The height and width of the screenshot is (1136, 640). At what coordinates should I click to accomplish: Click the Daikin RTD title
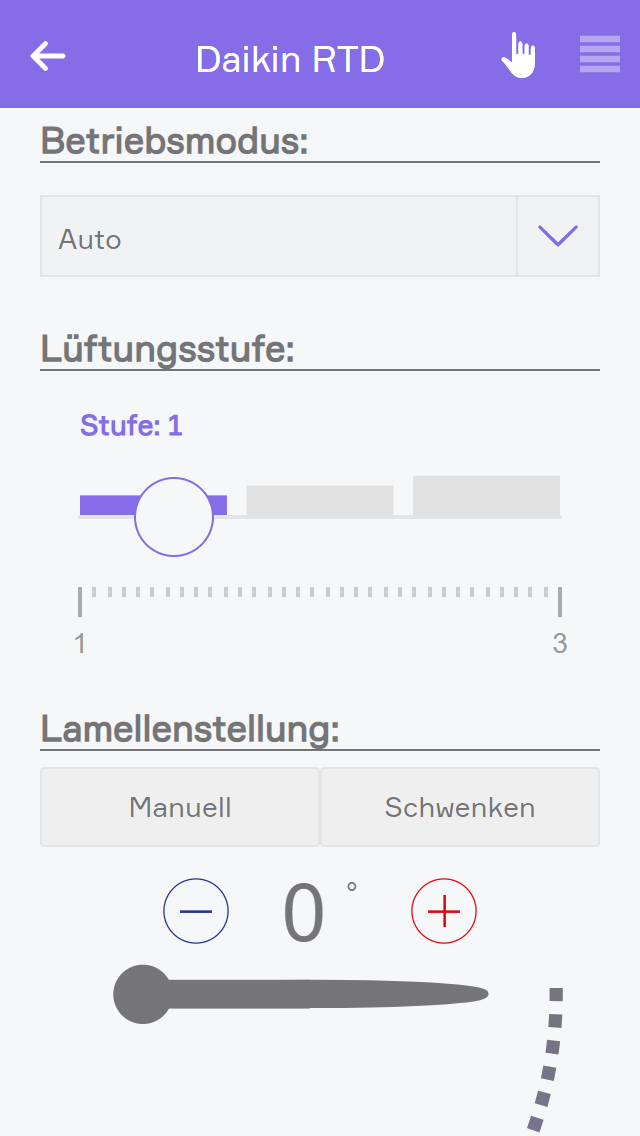click(x=290, y=59)
